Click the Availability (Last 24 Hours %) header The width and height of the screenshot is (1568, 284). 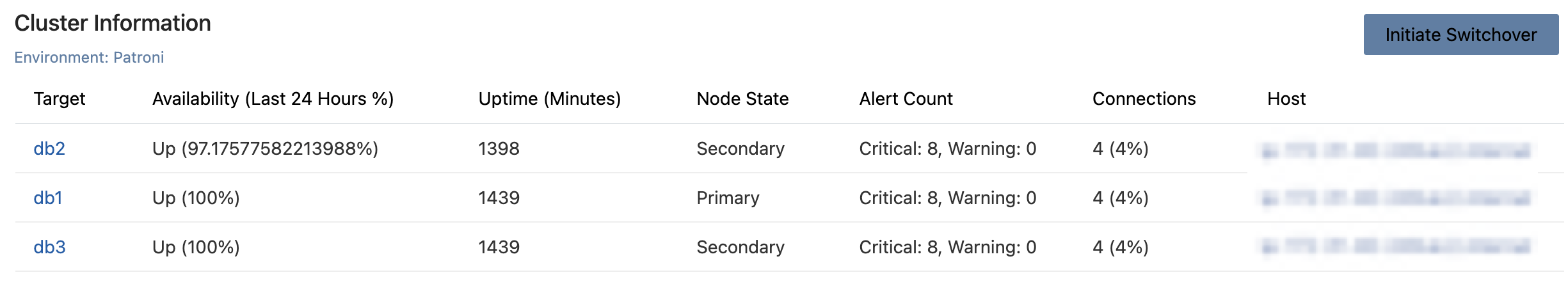pos(273,99)
